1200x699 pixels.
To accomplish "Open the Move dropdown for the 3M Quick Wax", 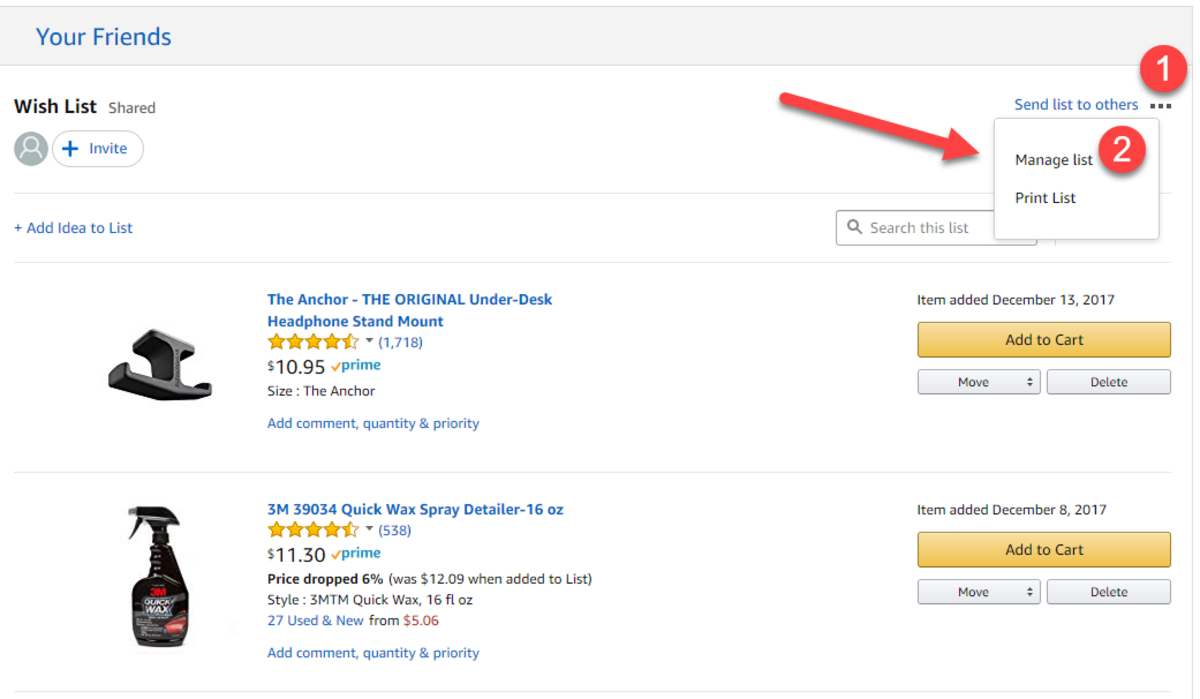I will (978, 591).
